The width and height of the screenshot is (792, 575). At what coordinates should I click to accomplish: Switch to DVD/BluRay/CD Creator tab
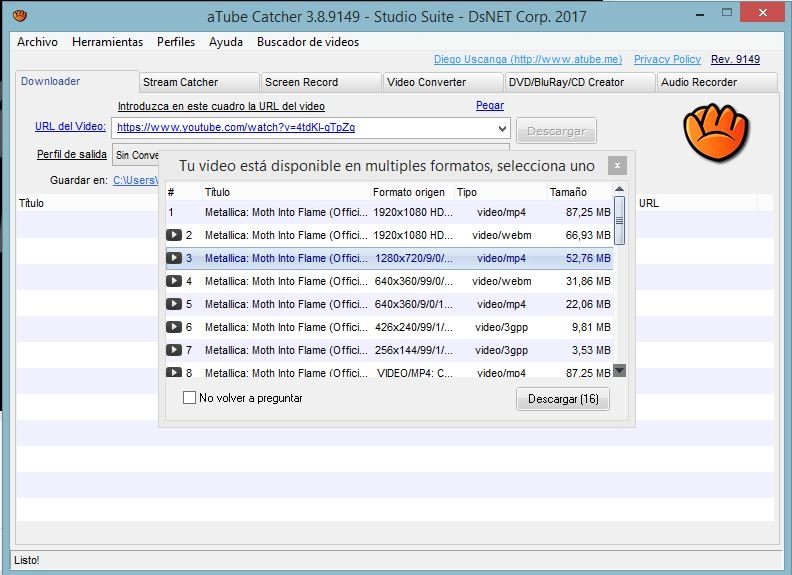[x=580, y=82]
